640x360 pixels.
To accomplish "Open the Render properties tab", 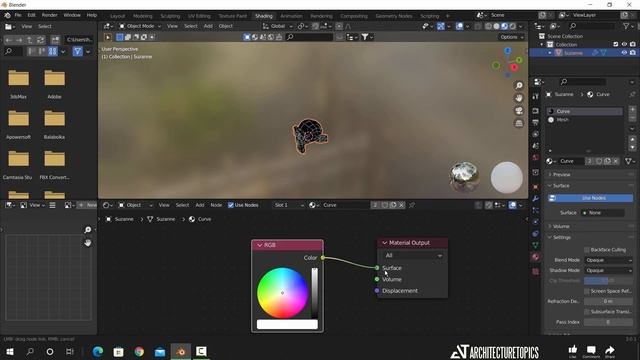I will pos(536,111).
